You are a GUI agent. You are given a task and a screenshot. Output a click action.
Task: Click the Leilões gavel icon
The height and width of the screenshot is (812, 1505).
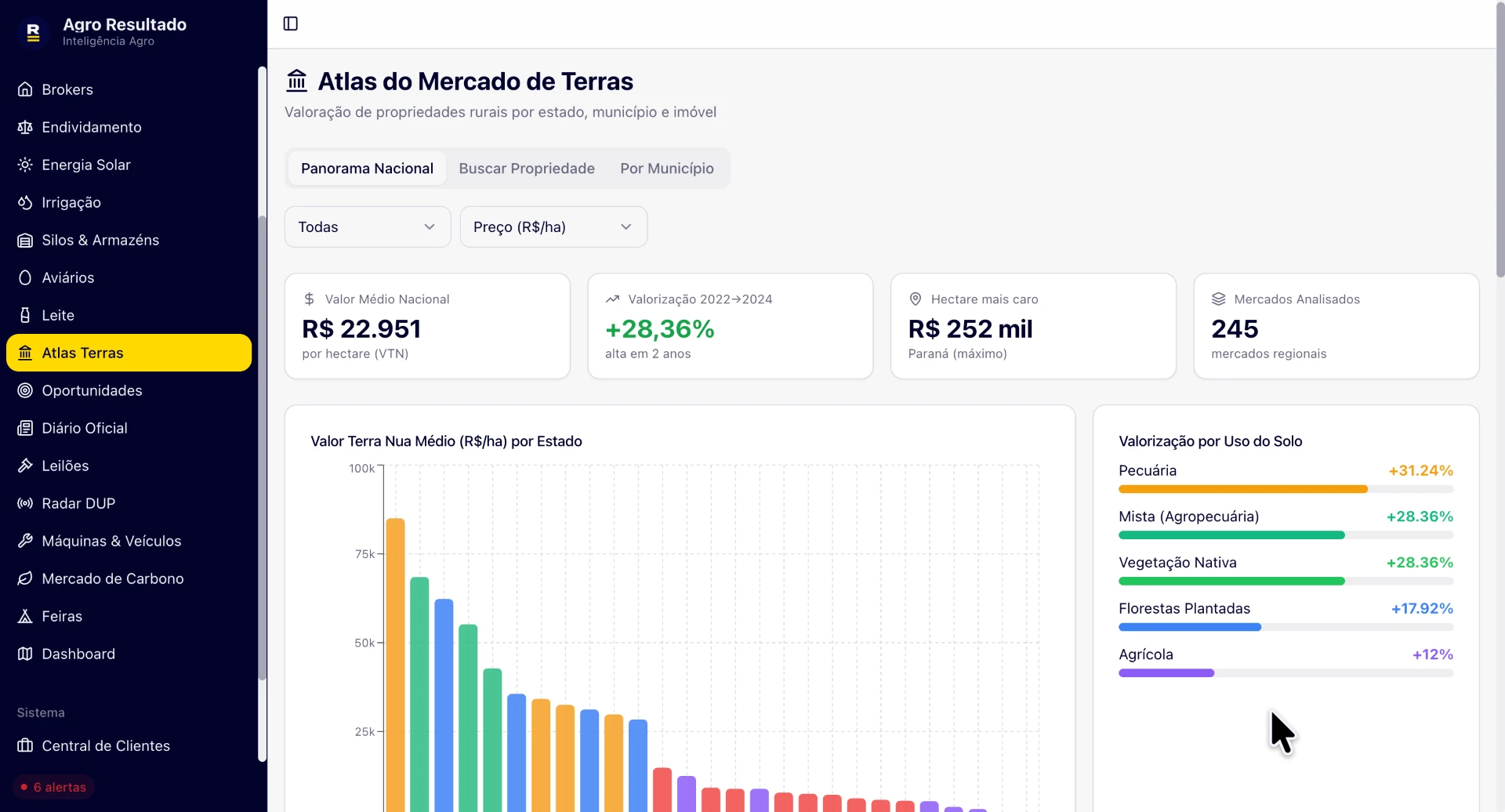(x=25, y=466)
